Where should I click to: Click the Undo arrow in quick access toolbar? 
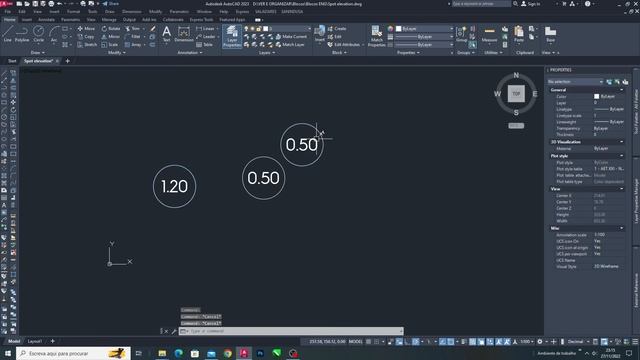60,4
